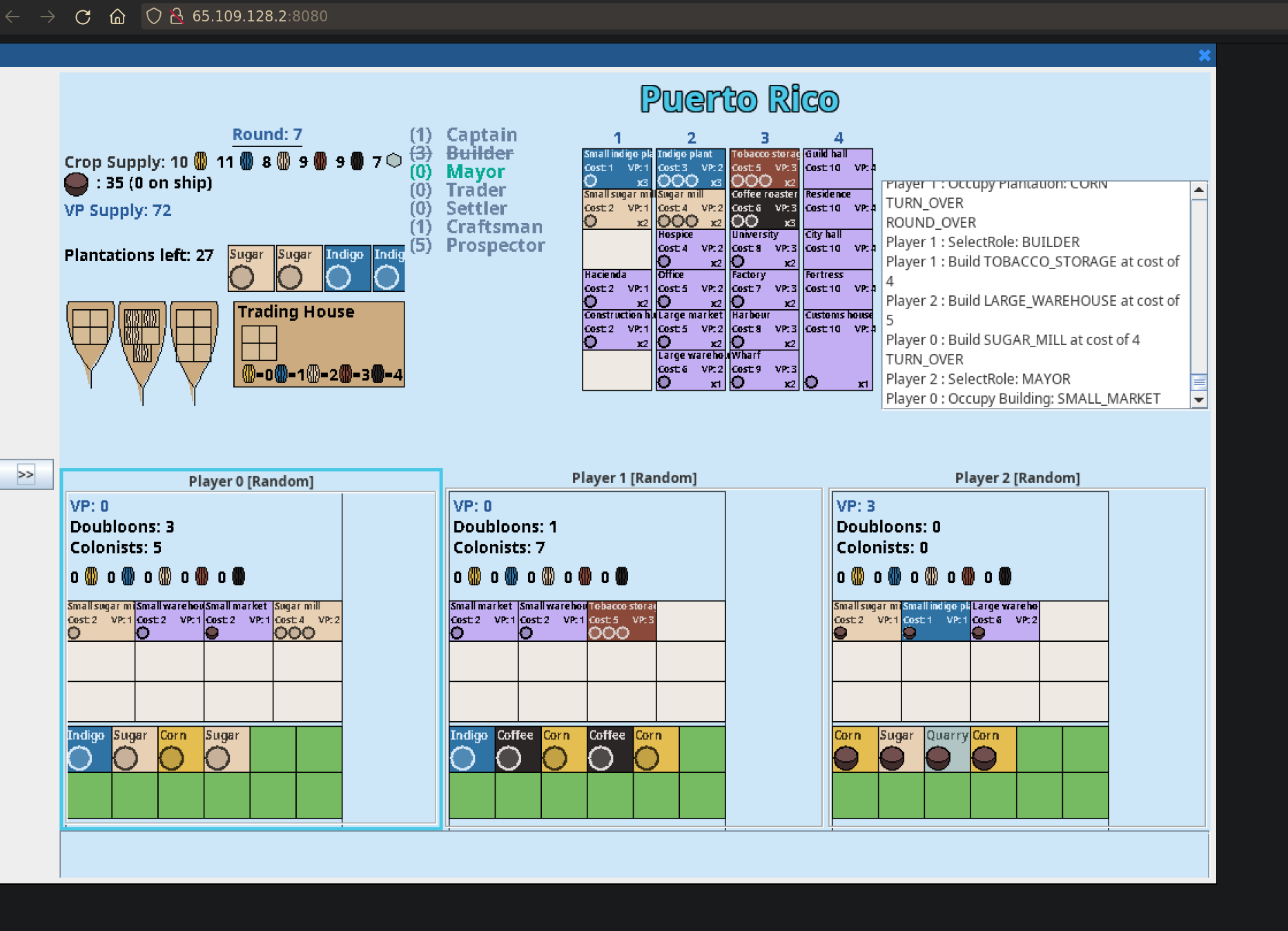This screenshot has height=931, width=1288.
Task: Click the browser reload button
Action: (x=83, y=17)
